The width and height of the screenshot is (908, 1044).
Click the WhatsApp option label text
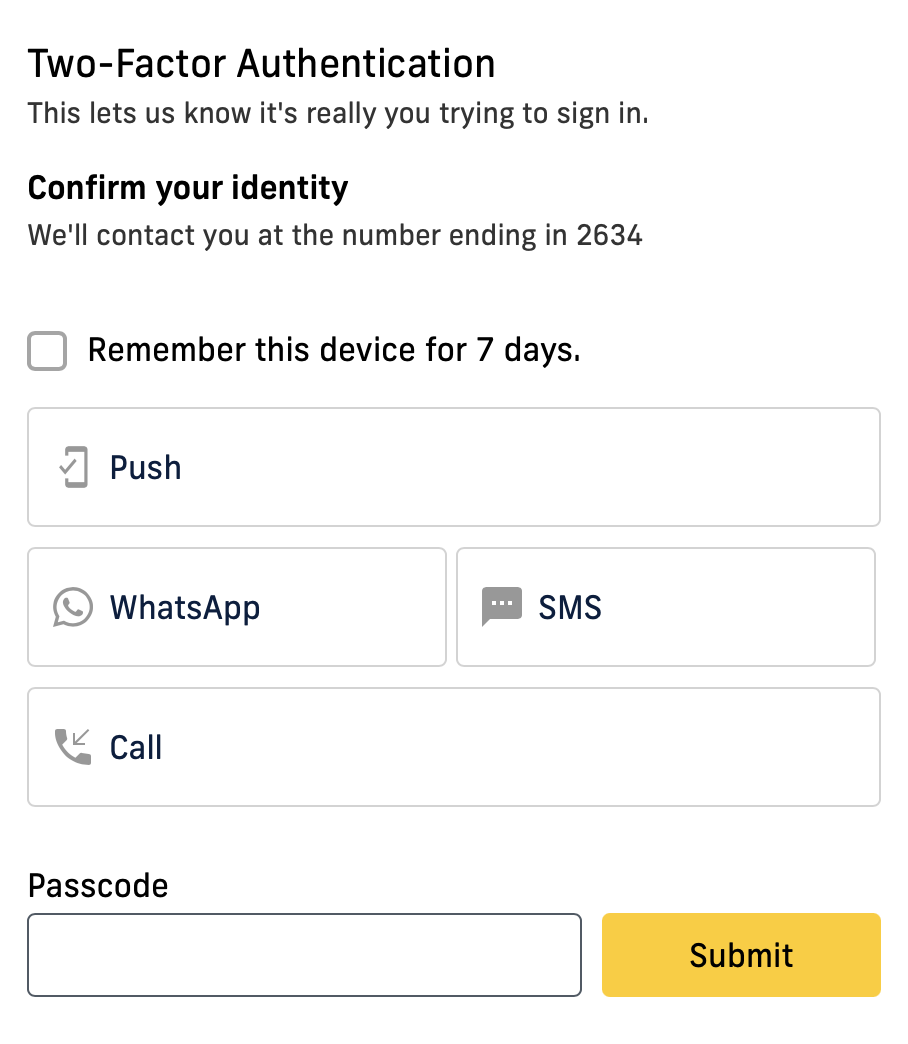(x=185, y=607)
